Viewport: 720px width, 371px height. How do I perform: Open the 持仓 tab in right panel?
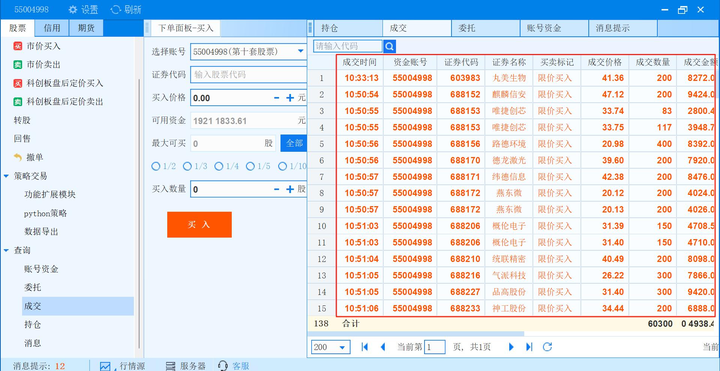click(348, 28)
